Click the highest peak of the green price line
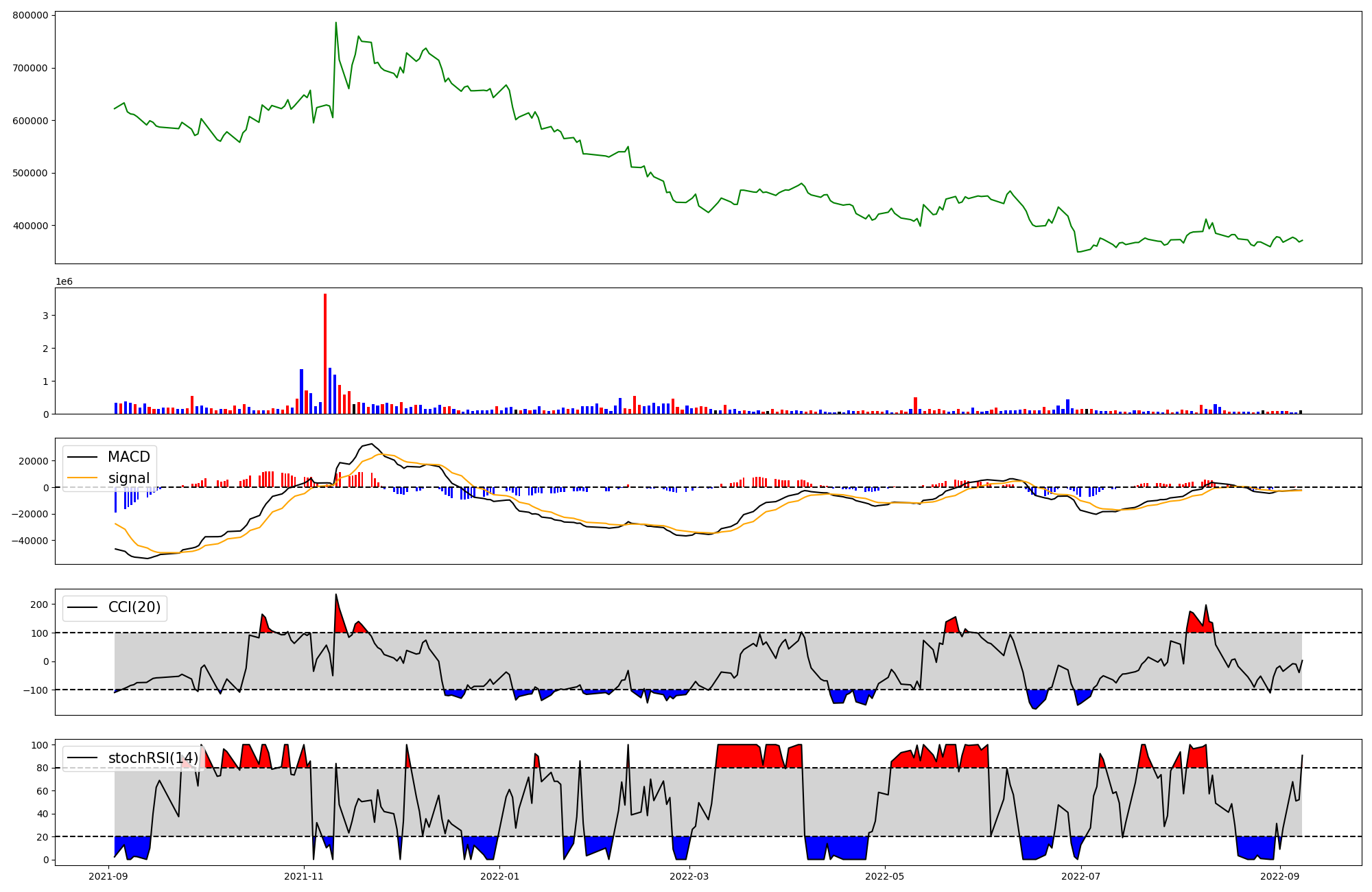This screenshot has width=1372, height=892. tap(335, 23)
